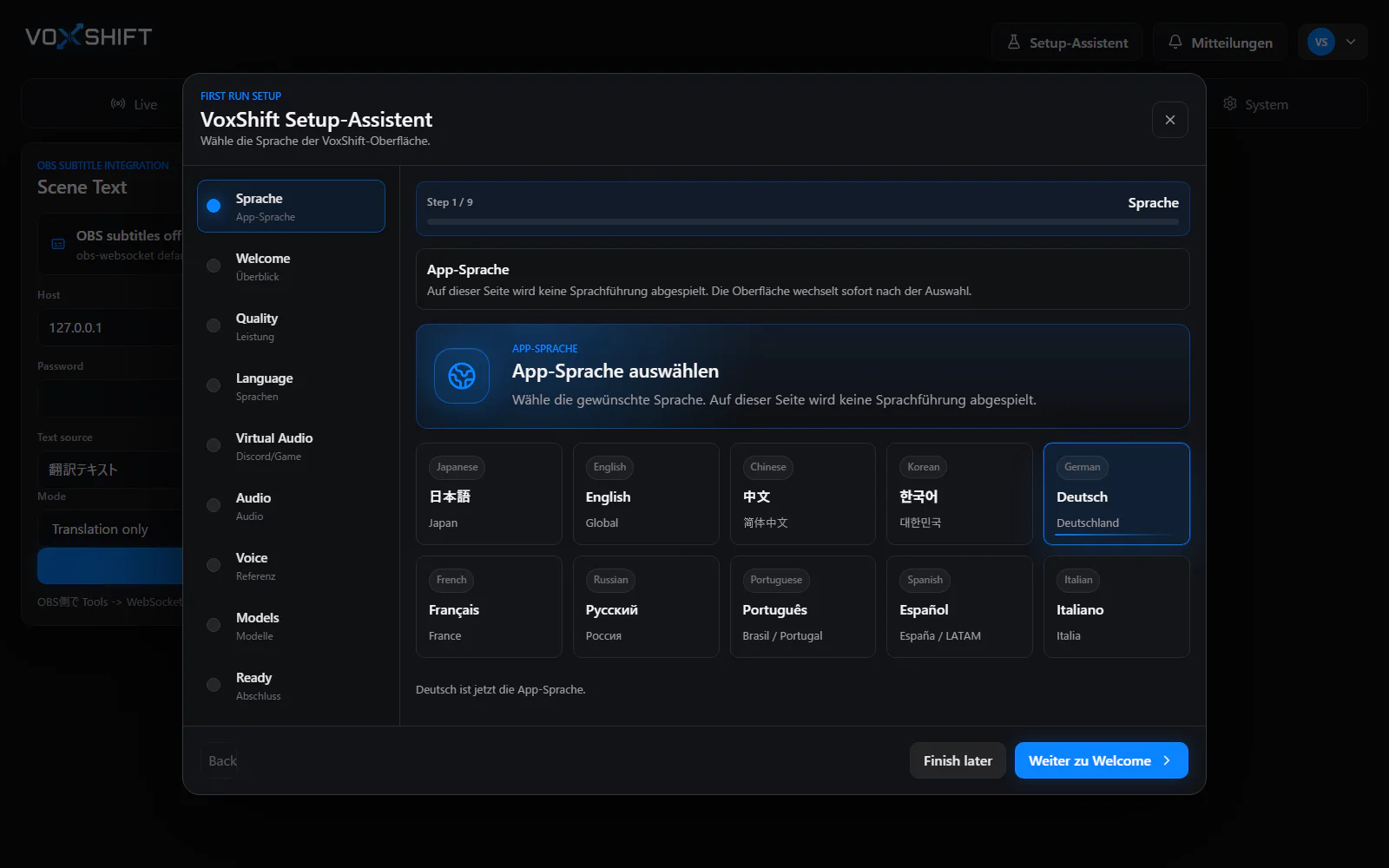The height and width of the screenshot is (868, 1389).
Task: Select the Language step radio indicator
Action: (214, 385)
